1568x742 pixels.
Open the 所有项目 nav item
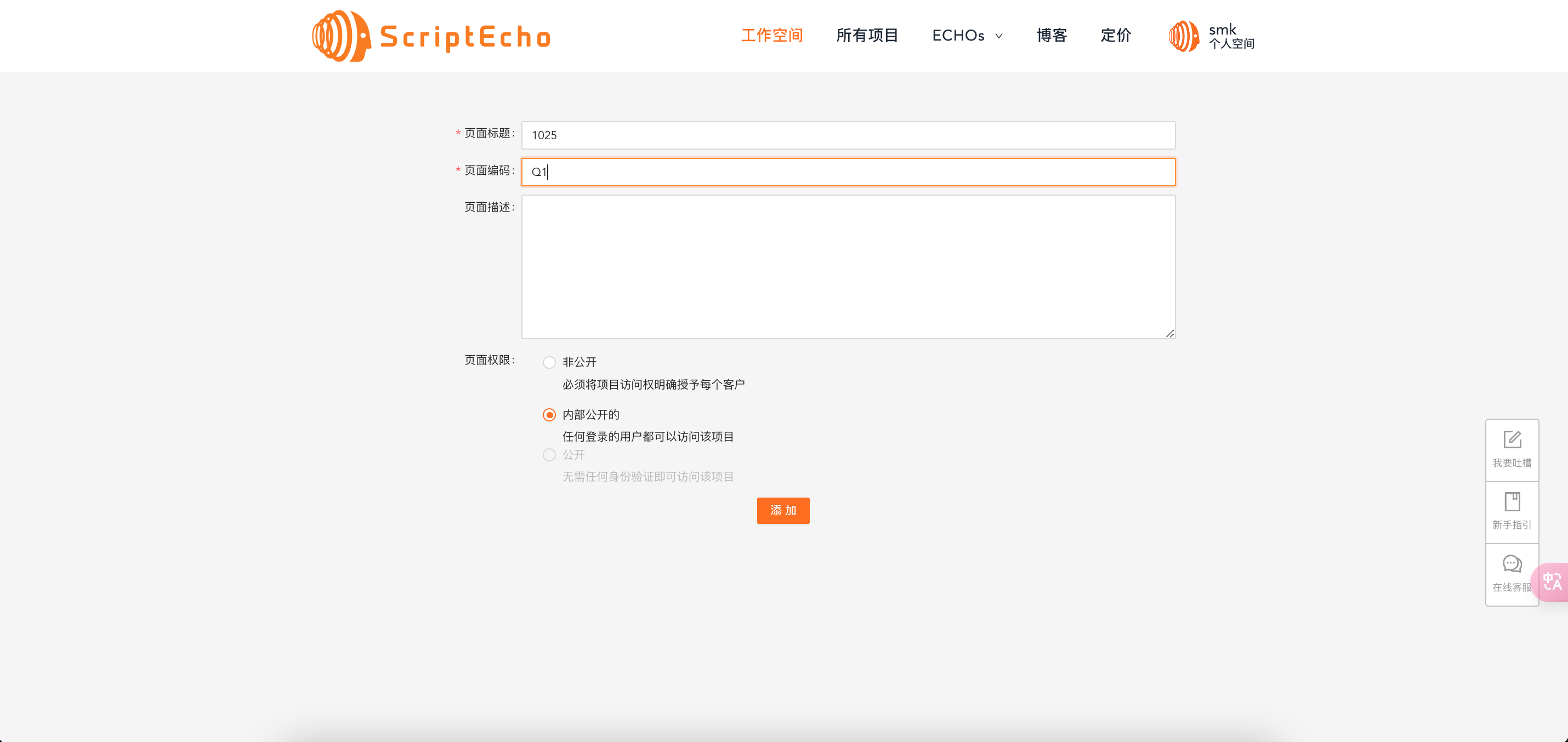pos(867,36)
